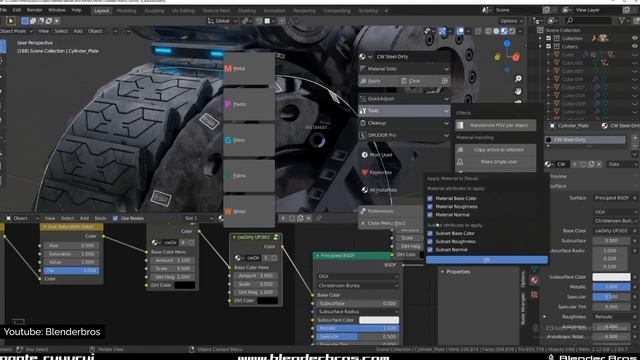Click the Cylinder_Plate object icon in properties
The height and width of the screenshot is (360, 640).
(552, 126)
